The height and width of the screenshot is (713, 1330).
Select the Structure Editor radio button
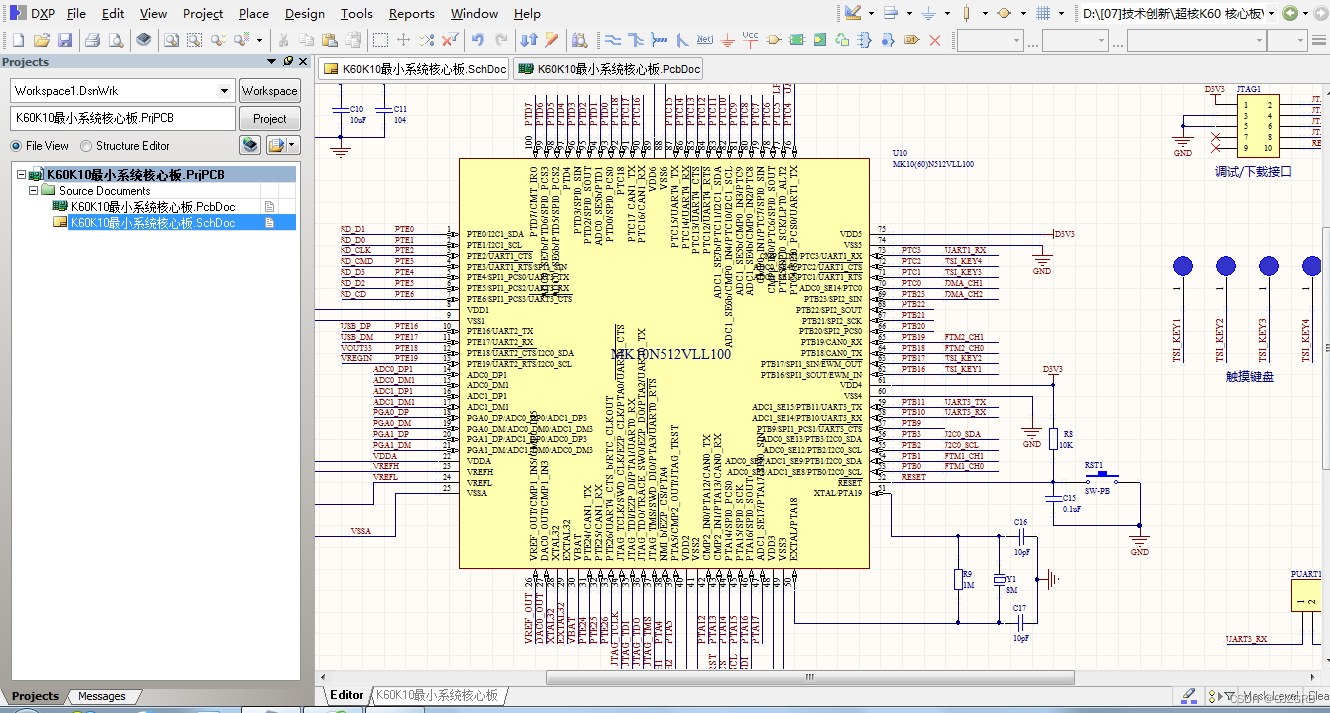click(84, 145)
